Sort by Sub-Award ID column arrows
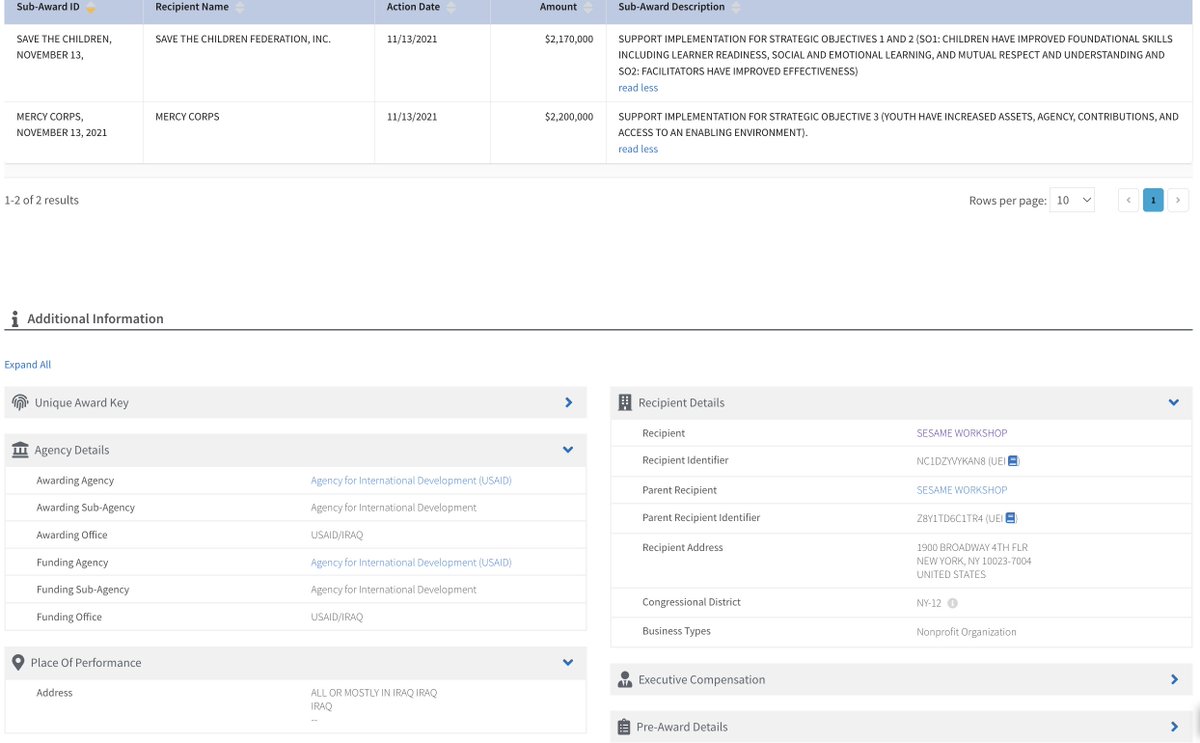The height and width of the screenshot is (743, 1200). (x=91, y=8)
